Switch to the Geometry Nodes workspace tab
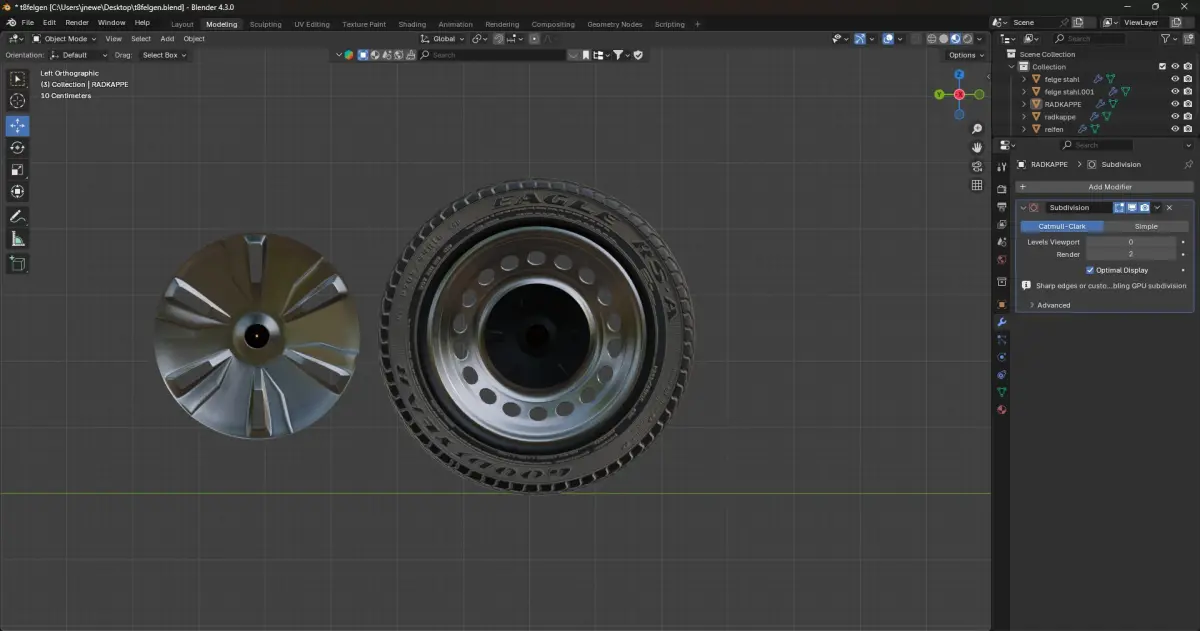The image size is (1200, 631). point(615,24)
